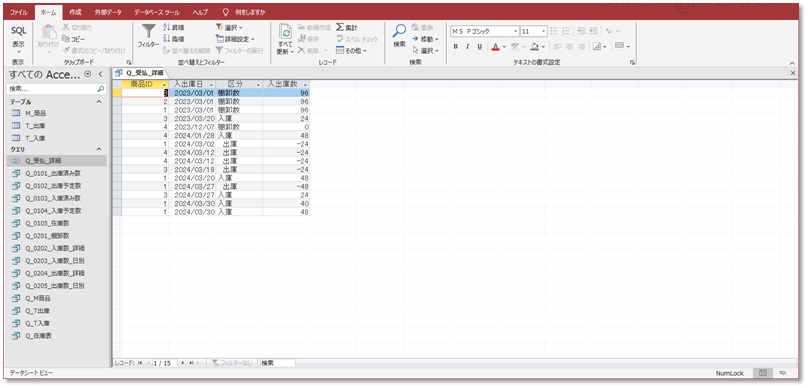Click the text launcher for テキストの書式設定 group
Image resolution: width=808 pixels, height=388 pixels.
[632, 62]
